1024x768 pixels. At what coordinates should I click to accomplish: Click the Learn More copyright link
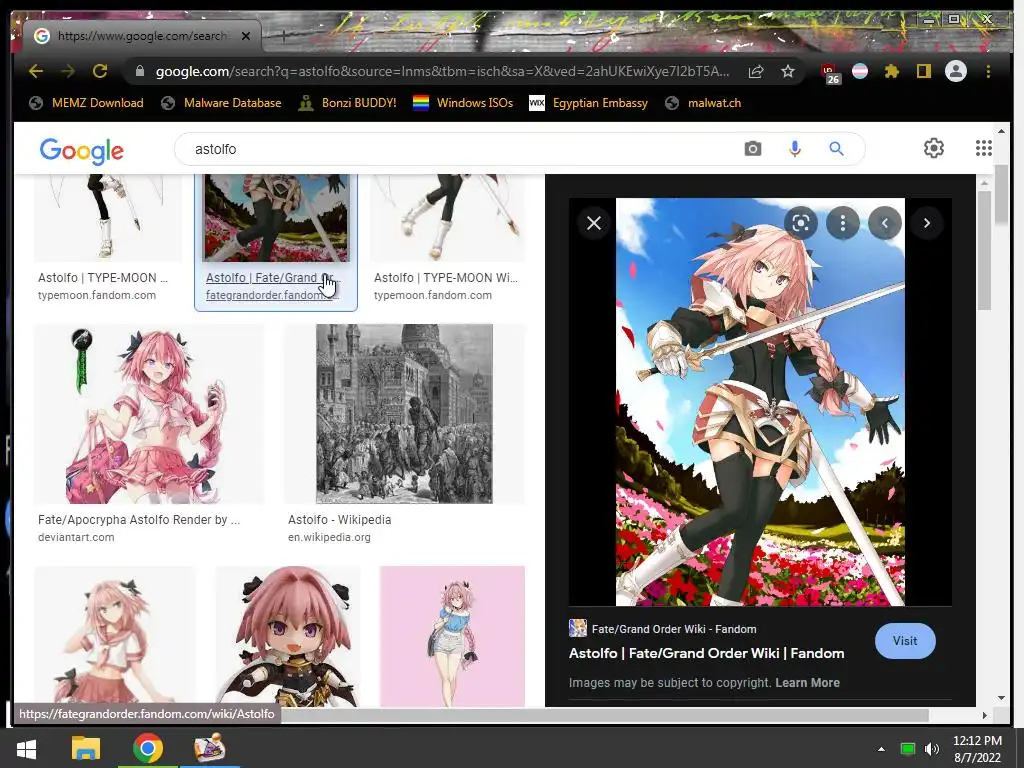point(807,682)
